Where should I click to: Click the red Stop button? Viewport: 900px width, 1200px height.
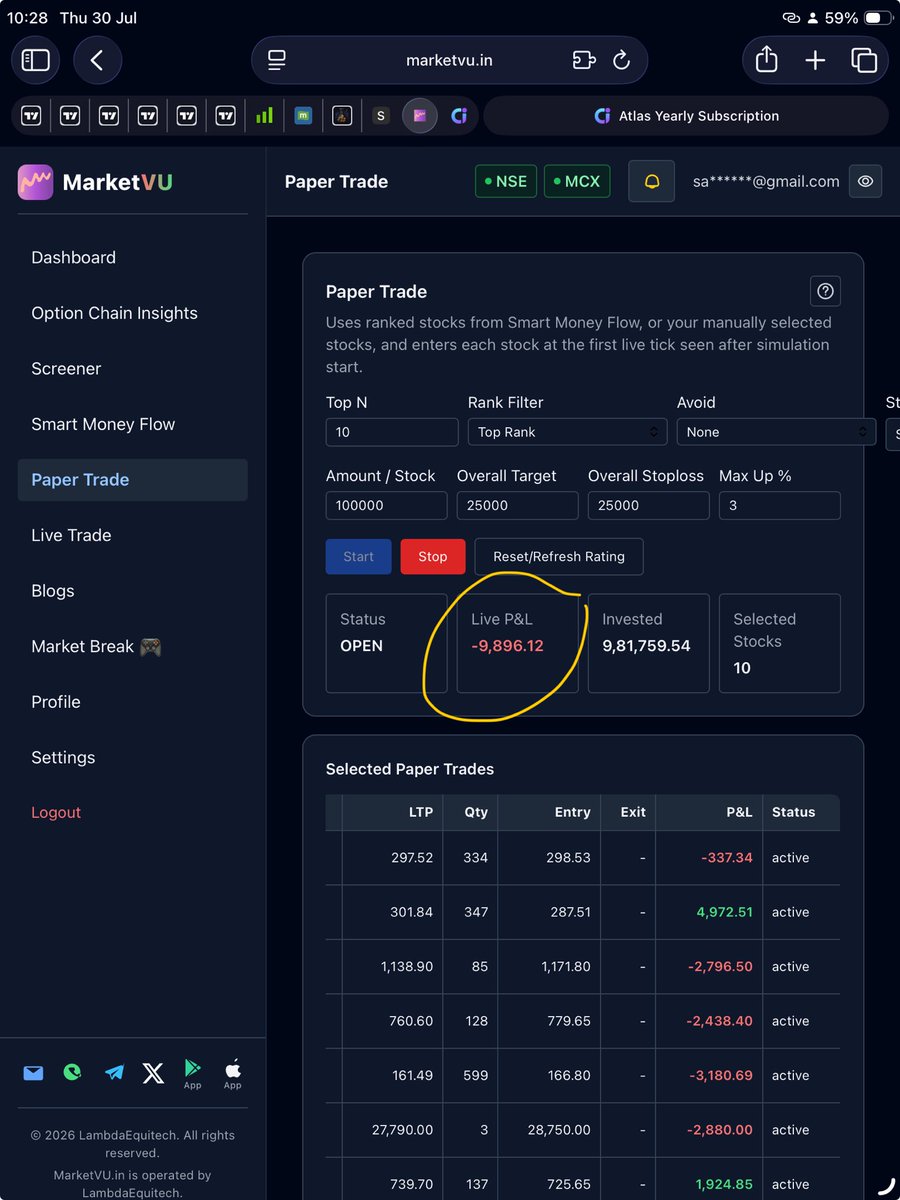point(433,556)
